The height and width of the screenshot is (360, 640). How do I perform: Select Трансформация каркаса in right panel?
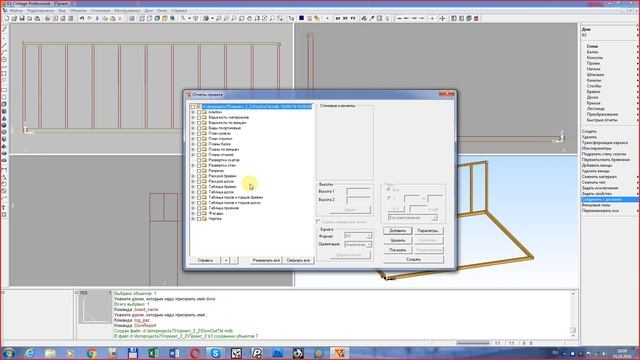coord(605,143)
